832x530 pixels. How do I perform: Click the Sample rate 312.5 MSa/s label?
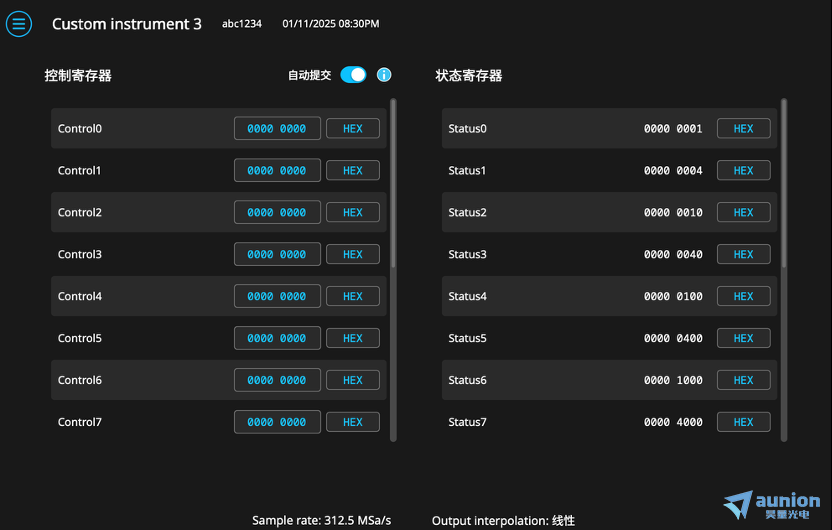point(321,520)
